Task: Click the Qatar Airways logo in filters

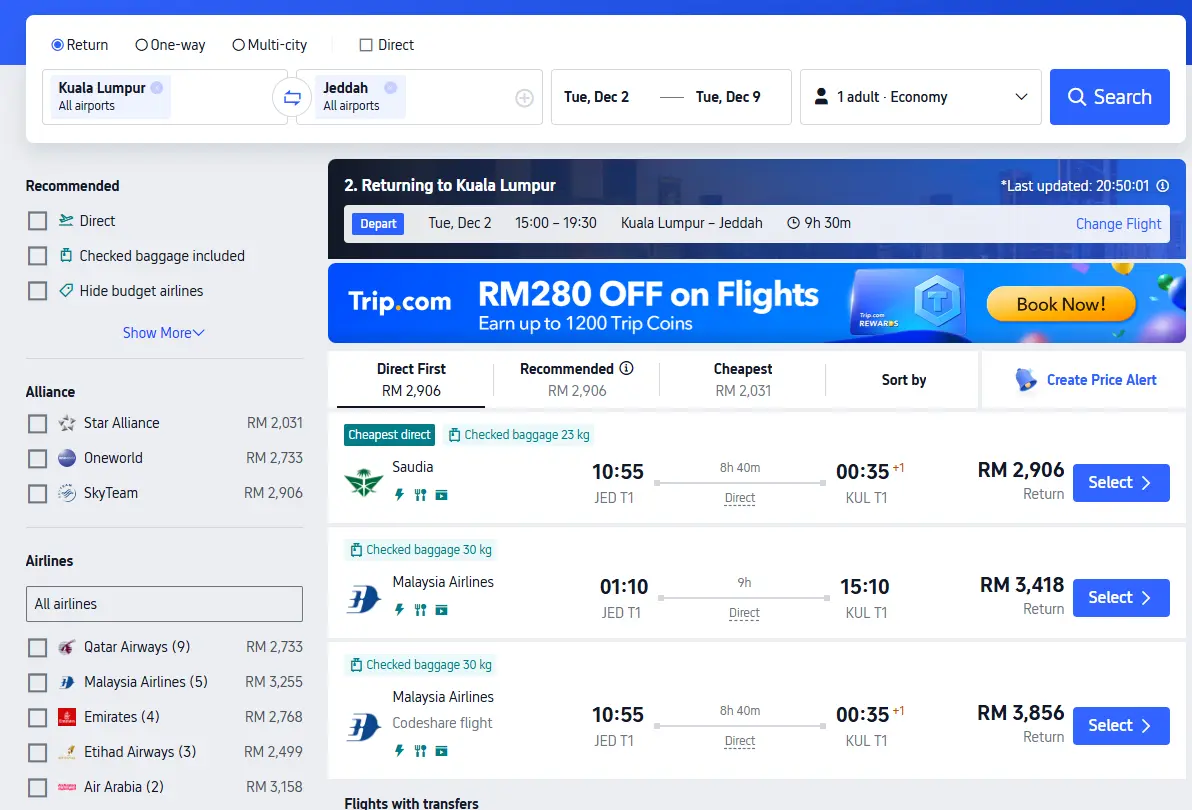Action: pos(67,647)
